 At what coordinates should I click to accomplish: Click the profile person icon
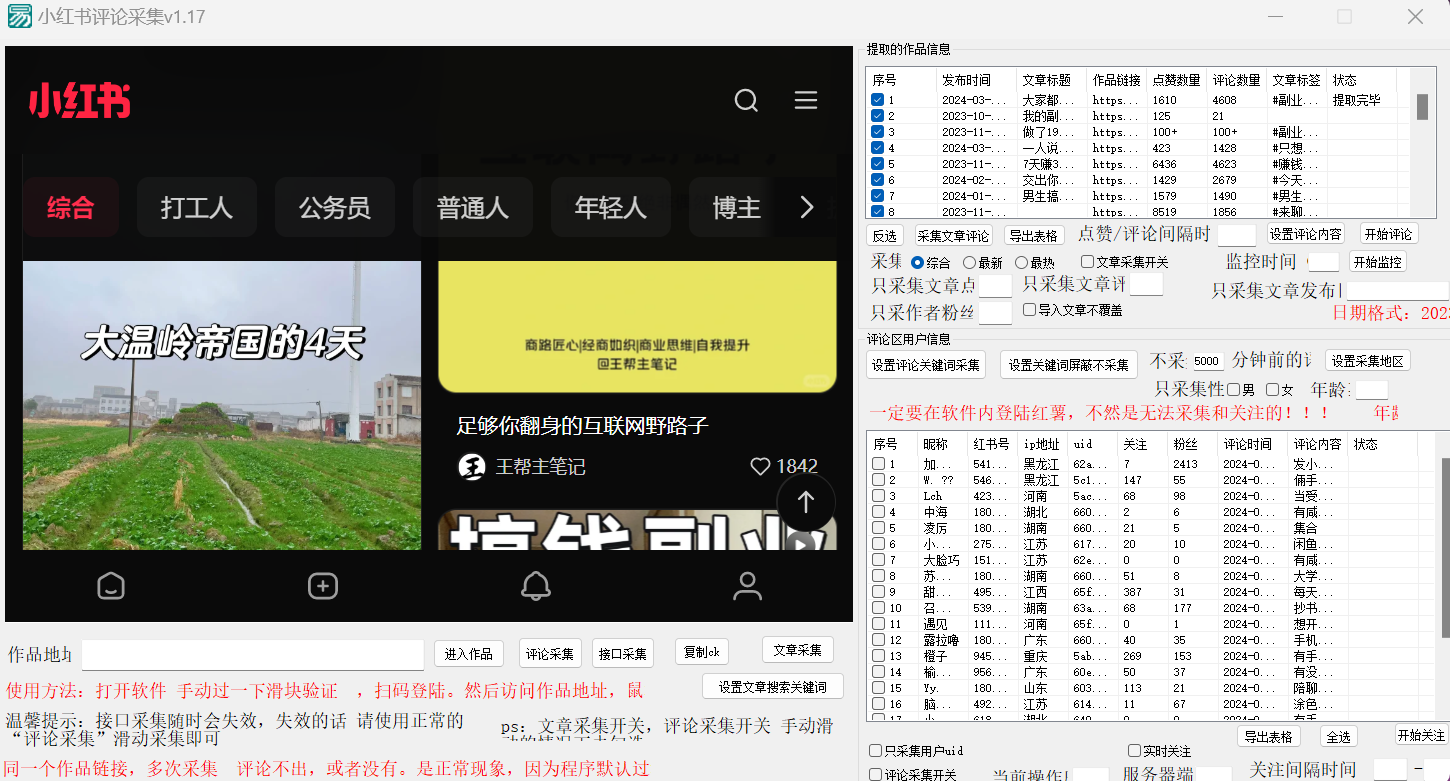748,586
